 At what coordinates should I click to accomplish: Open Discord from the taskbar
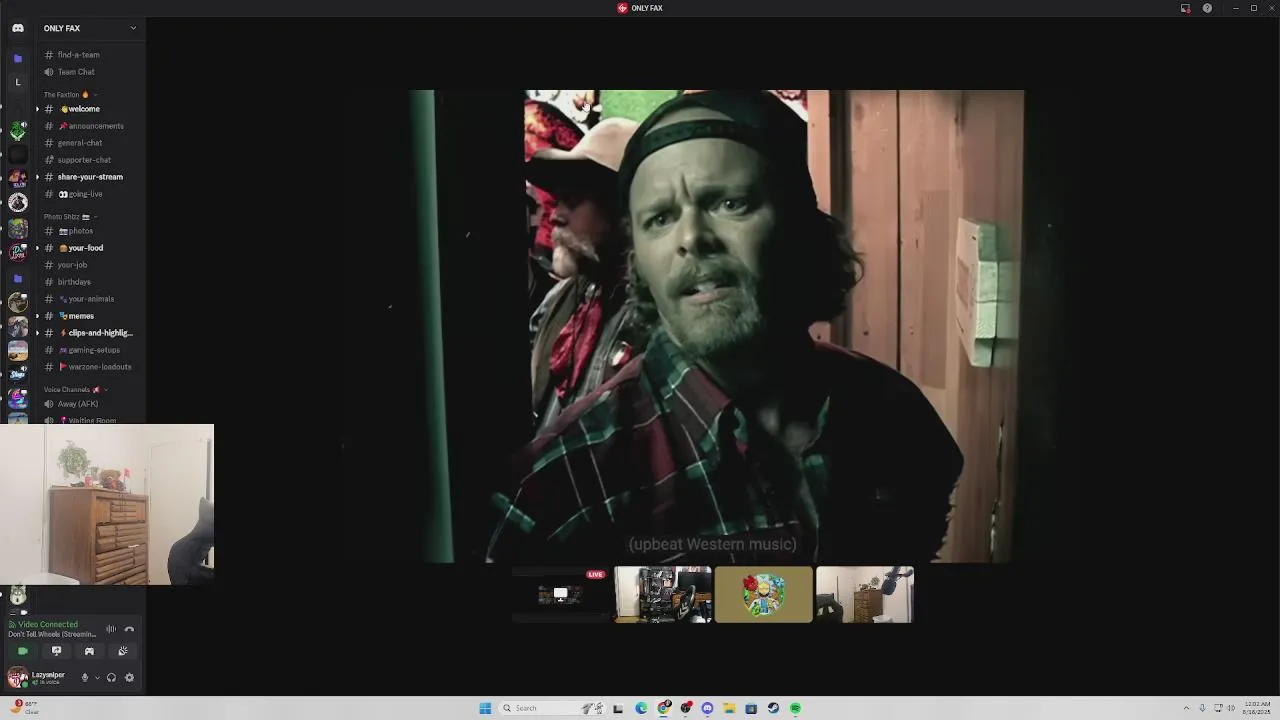click(707, 708)
